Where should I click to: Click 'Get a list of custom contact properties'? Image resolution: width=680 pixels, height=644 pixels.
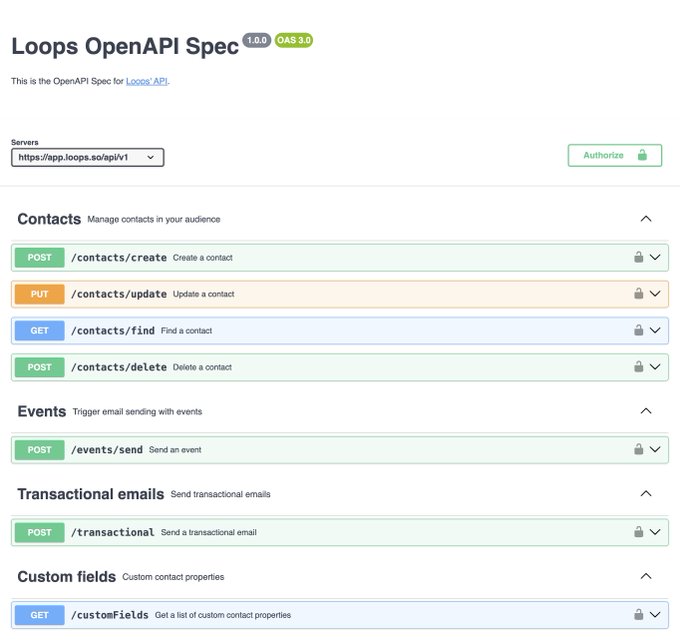click(223, 615)
